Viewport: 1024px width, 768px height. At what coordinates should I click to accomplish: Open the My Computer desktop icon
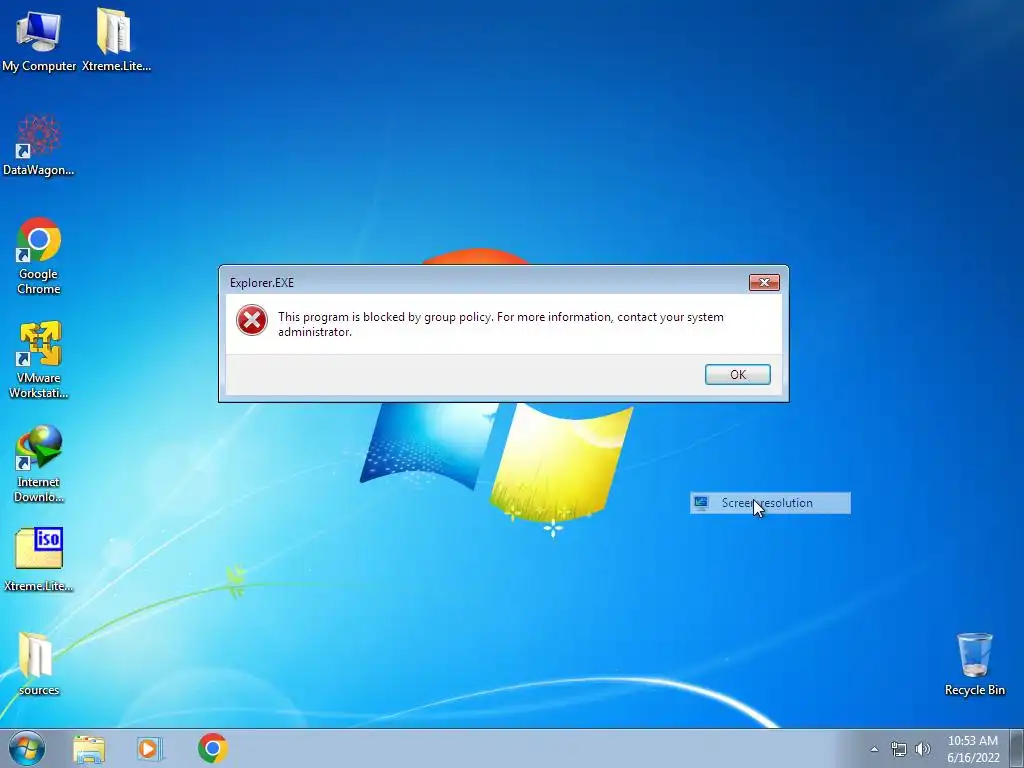tap(39, 39)
